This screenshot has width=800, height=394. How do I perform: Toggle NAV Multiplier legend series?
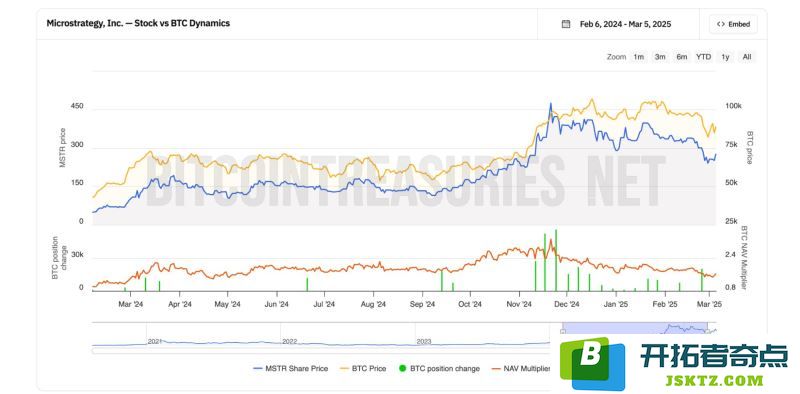520,368
